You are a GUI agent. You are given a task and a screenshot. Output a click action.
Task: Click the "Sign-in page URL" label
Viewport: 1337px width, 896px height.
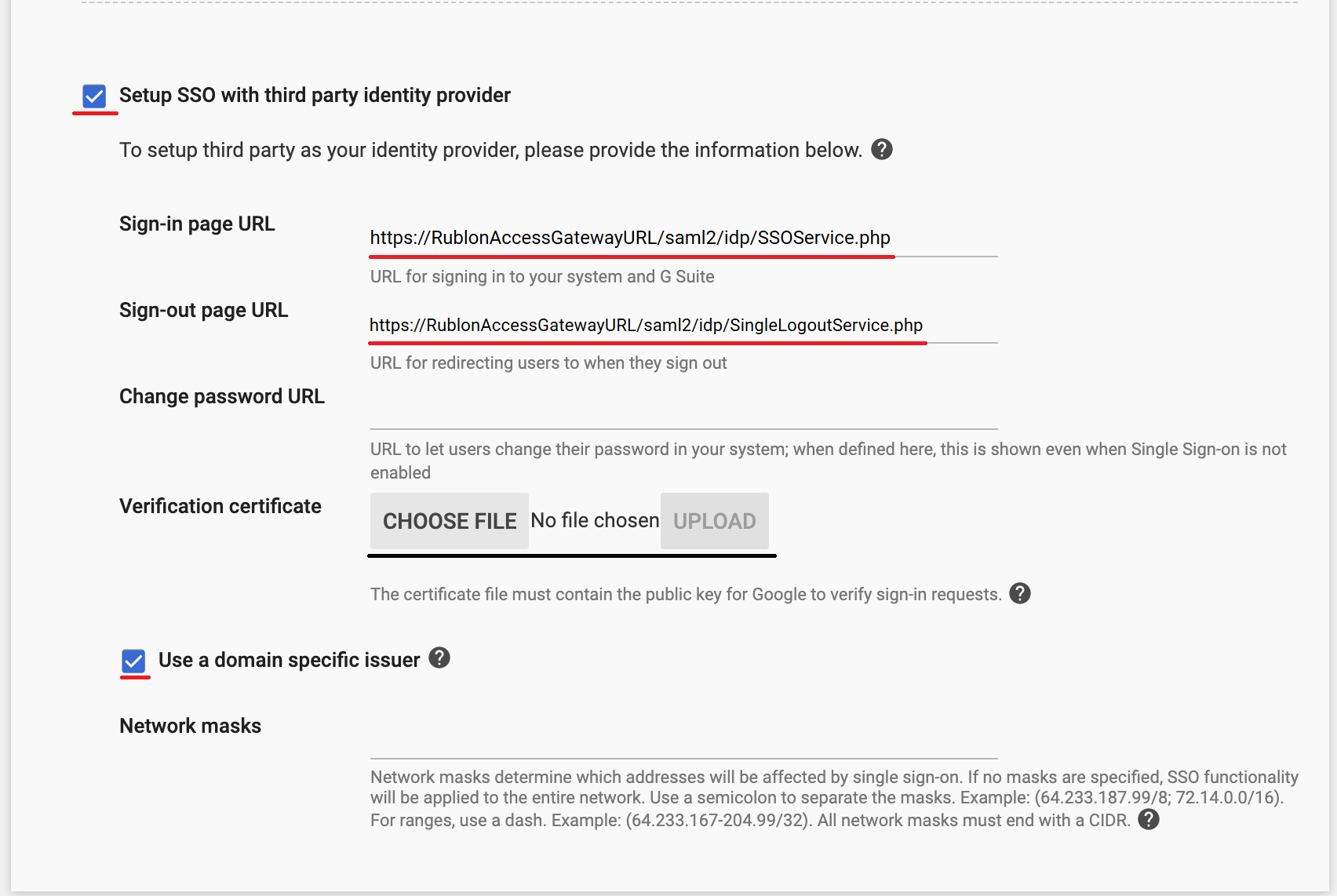197,224
